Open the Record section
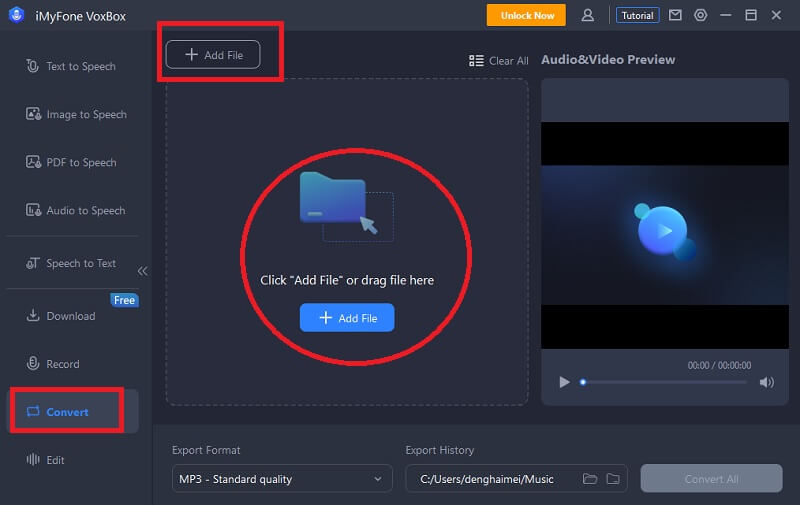Viewport: 800px width, 505px height. (x=53, y=364)
